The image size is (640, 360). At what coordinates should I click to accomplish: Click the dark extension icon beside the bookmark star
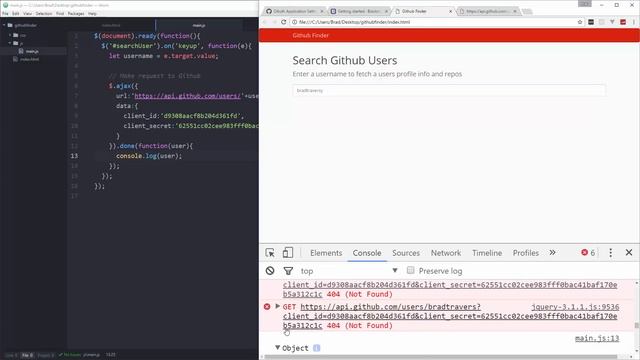coord(591,22)
